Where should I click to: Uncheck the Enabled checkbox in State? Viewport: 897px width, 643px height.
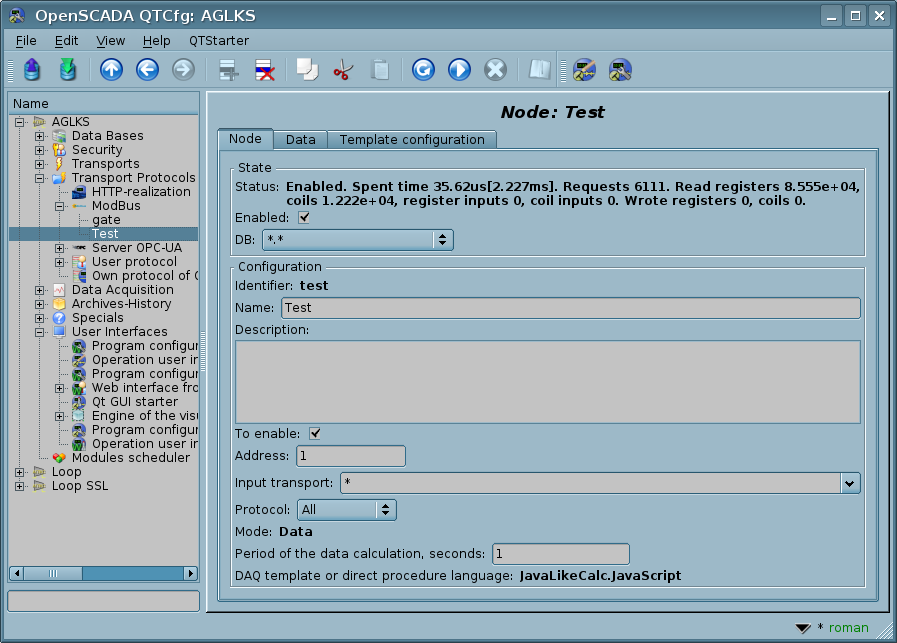tap(304, 217)
